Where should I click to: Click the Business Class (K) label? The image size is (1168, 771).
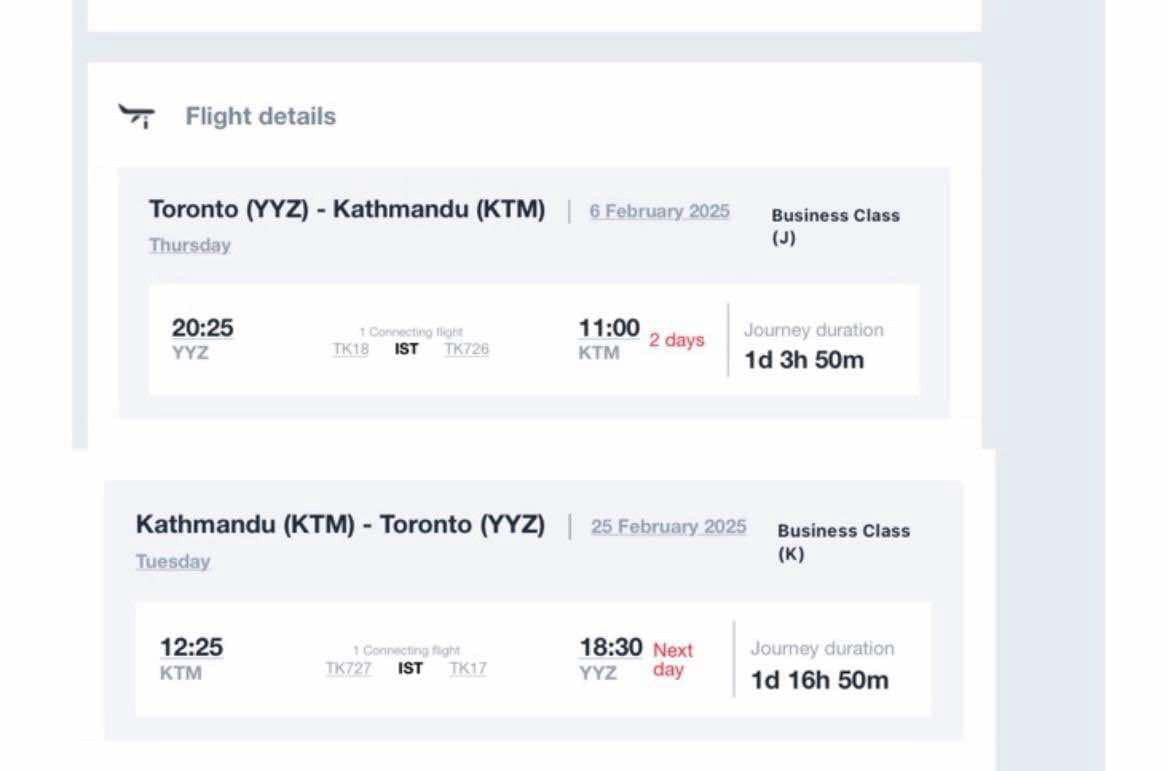click(x=844, y=542)
